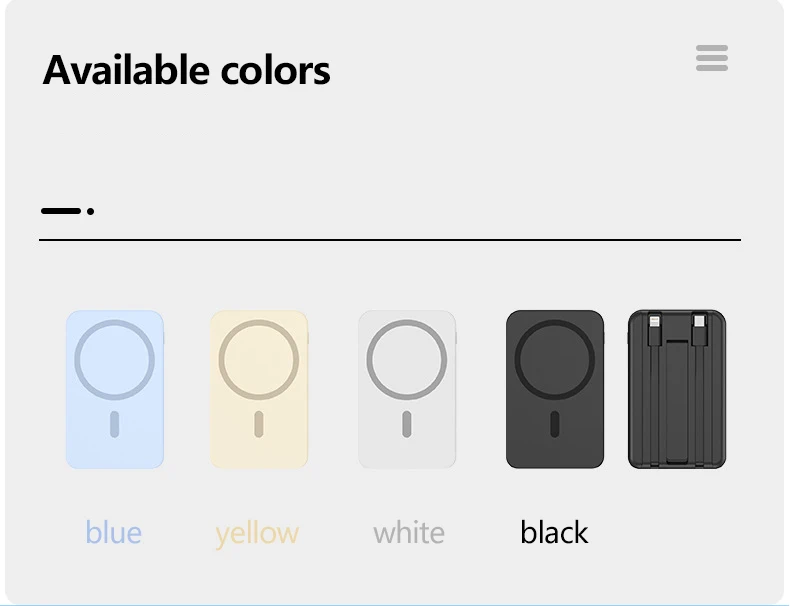Click the "white" color label
This screenshot has height=606, width=790.
point(409,532)
